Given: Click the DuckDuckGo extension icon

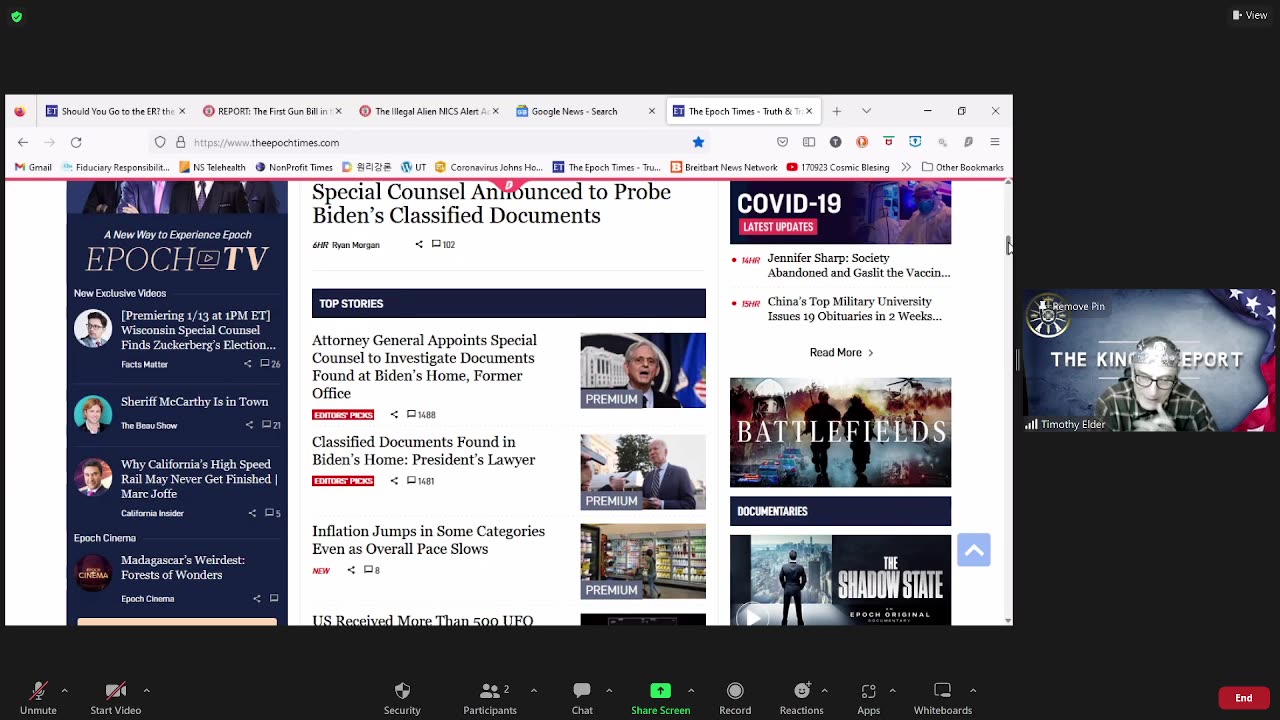Looking at the screenshot, I should coord(861,142).
